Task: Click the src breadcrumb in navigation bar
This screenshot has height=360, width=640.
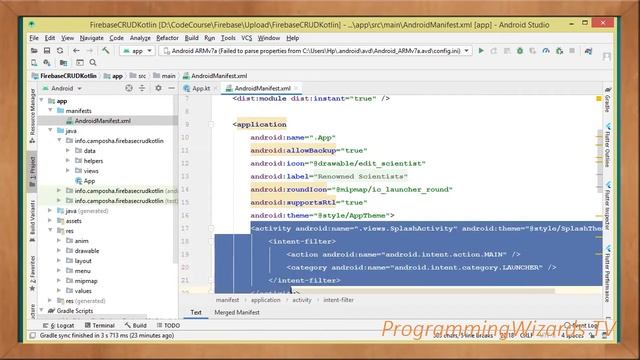Action: pos(138,76)
